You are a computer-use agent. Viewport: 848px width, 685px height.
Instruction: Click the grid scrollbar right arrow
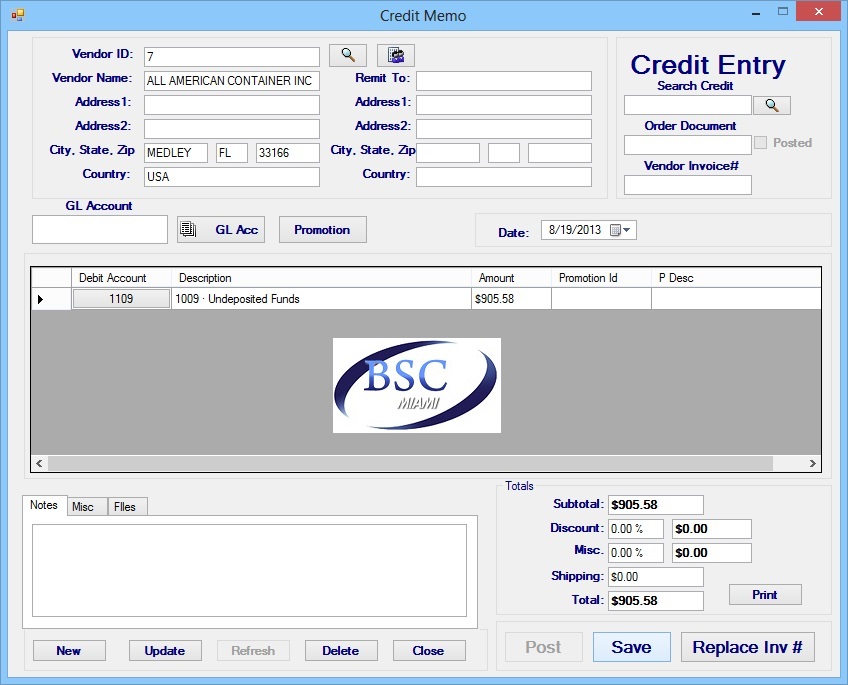click(812, 463)
